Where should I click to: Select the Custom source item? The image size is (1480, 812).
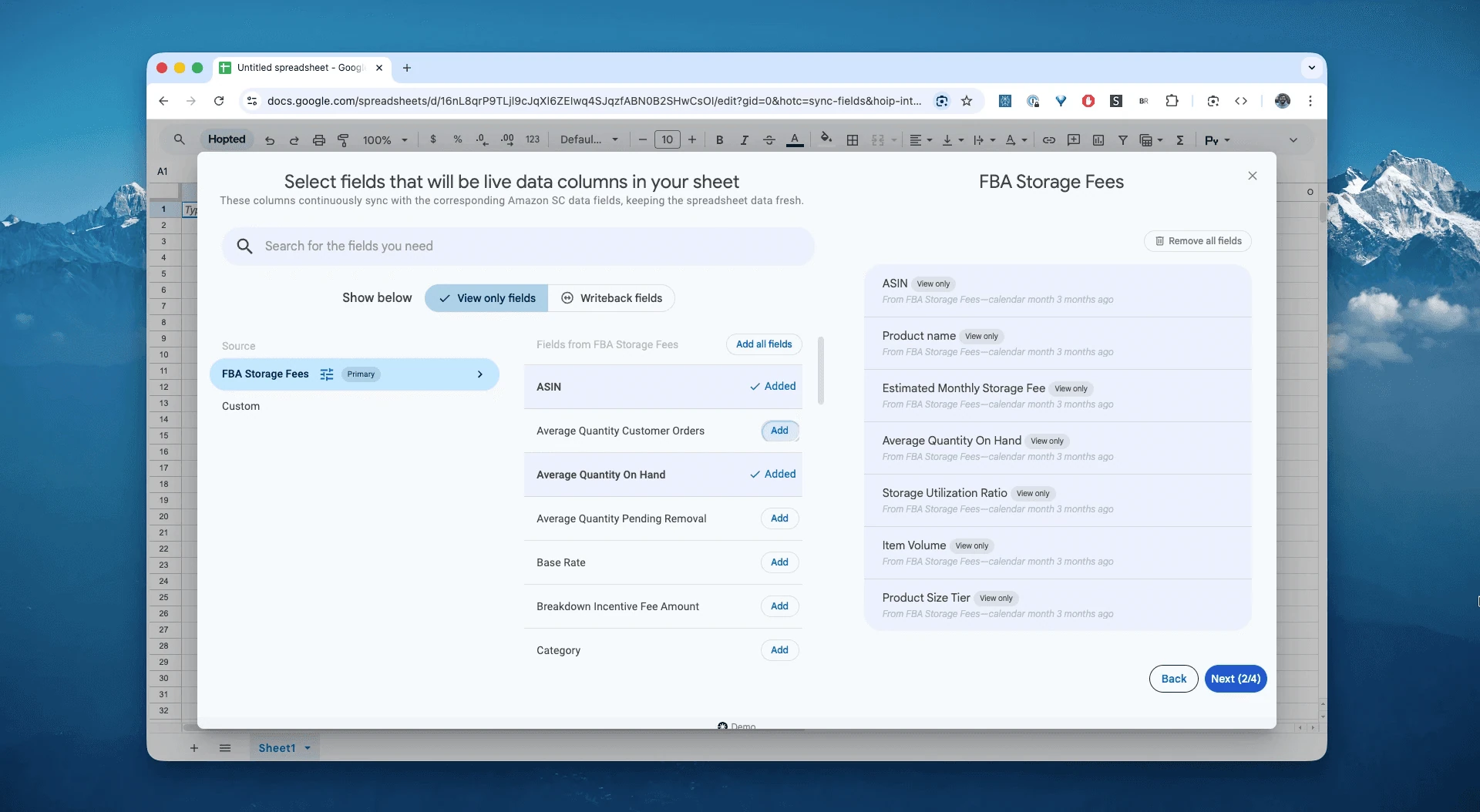(x=240, y=406)
